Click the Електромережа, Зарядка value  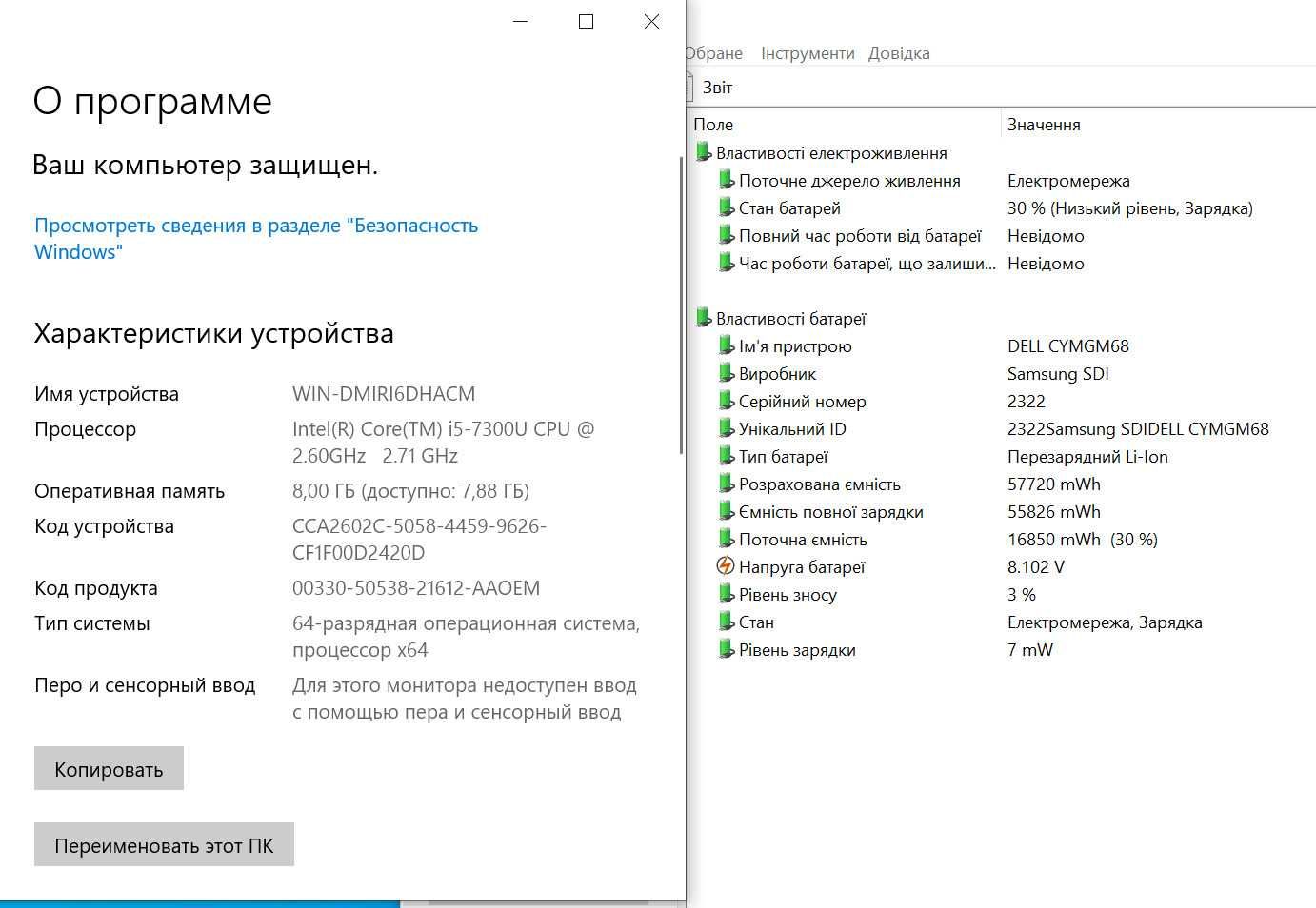(1105, 622)
